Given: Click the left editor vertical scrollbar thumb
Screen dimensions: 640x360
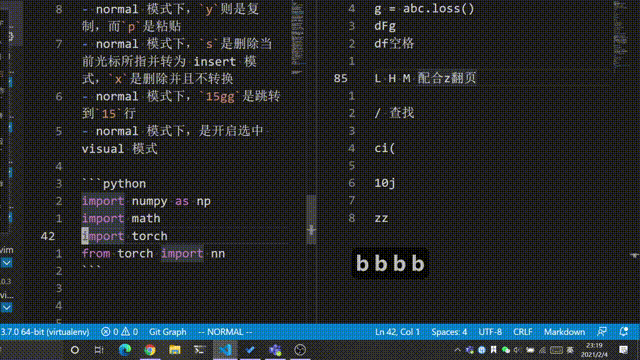Looking at the screenshot, I should coord(311,219).
